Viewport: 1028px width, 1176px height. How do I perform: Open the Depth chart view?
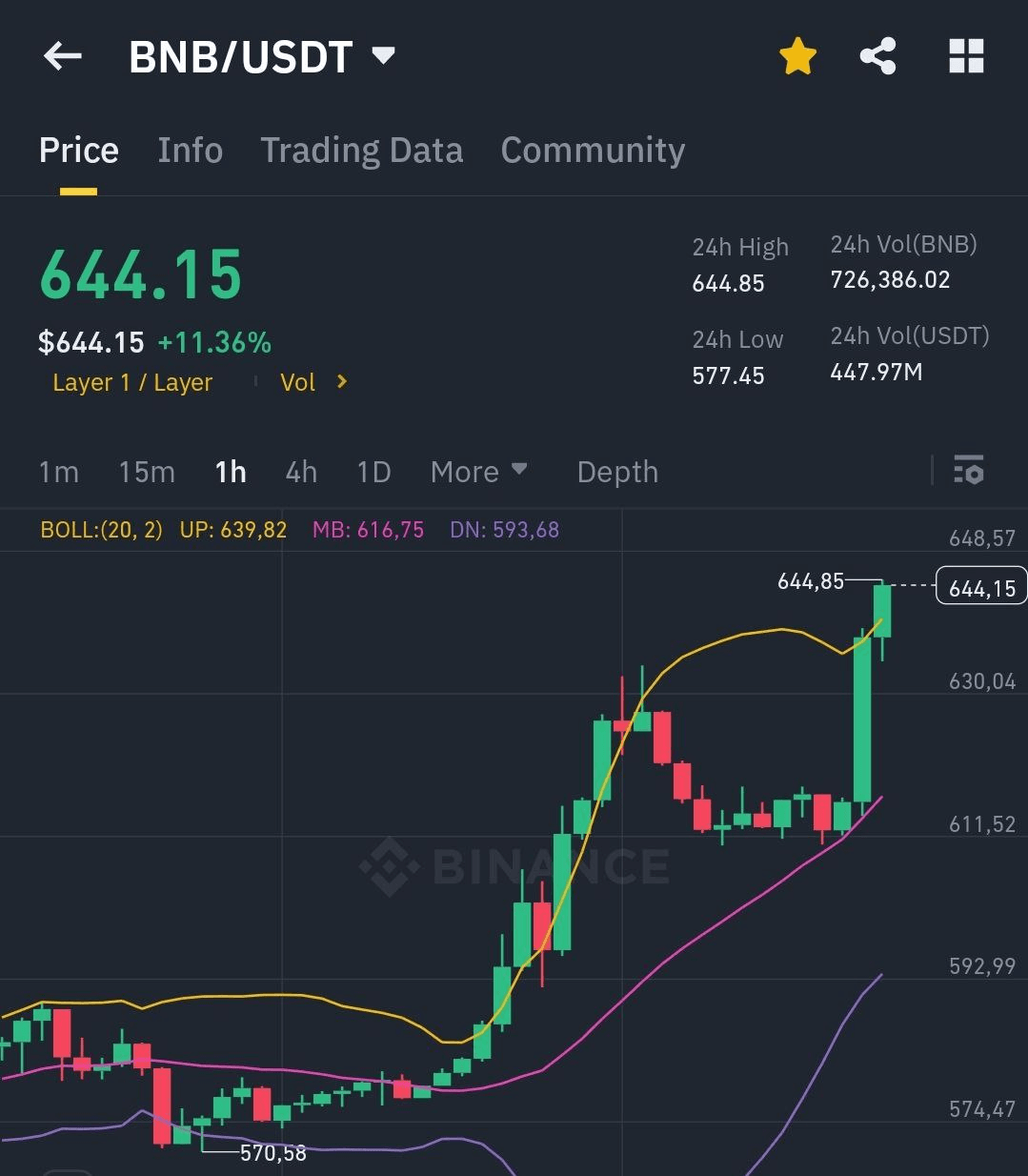coord(617,472)
